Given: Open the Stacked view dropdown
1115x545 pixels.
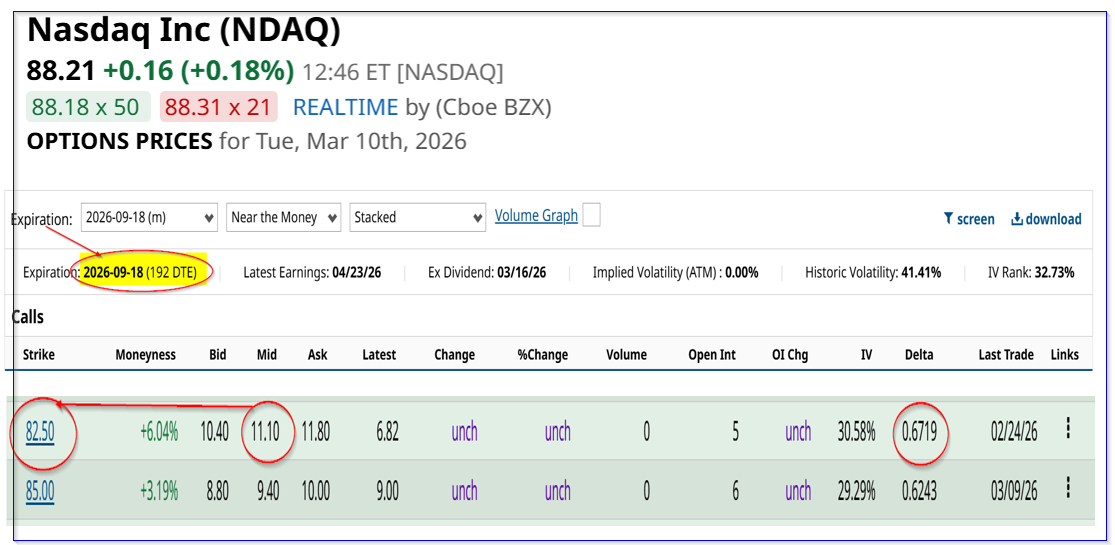Looking at the screenshot, I should [x=418, y=217].
